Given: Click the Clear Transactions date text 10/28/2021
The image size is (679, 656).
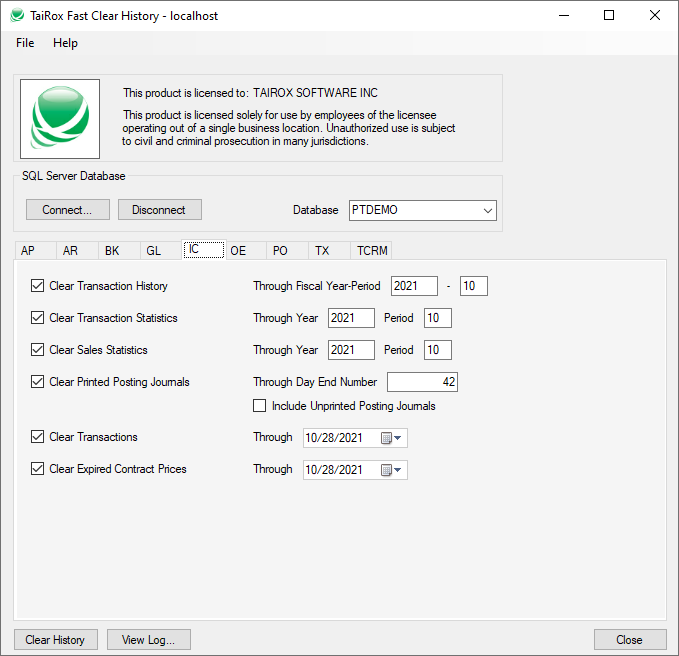Looking at the screenshot, I should pos(334,438).
